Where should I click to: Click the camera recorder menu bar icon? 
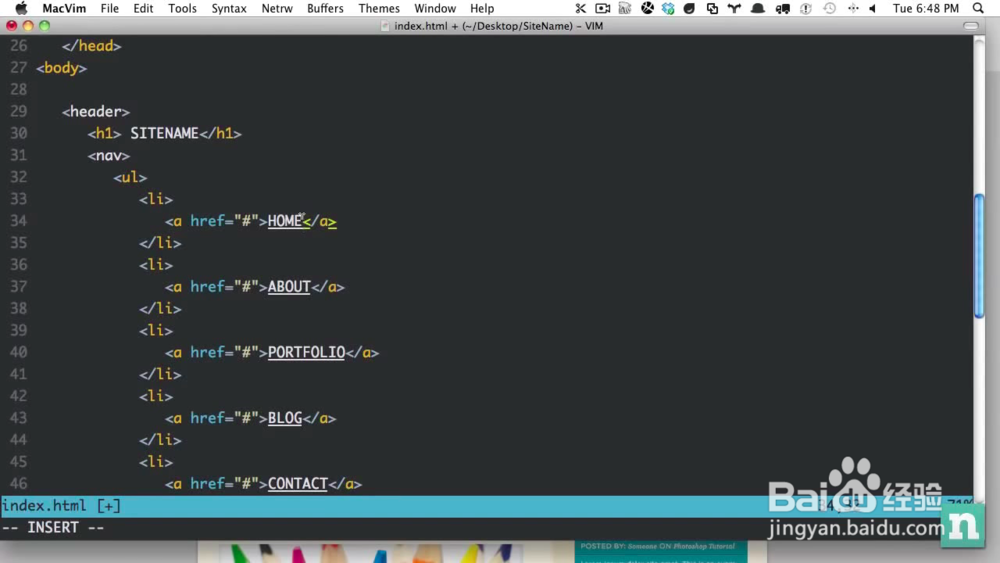click(x=603, y=8)
